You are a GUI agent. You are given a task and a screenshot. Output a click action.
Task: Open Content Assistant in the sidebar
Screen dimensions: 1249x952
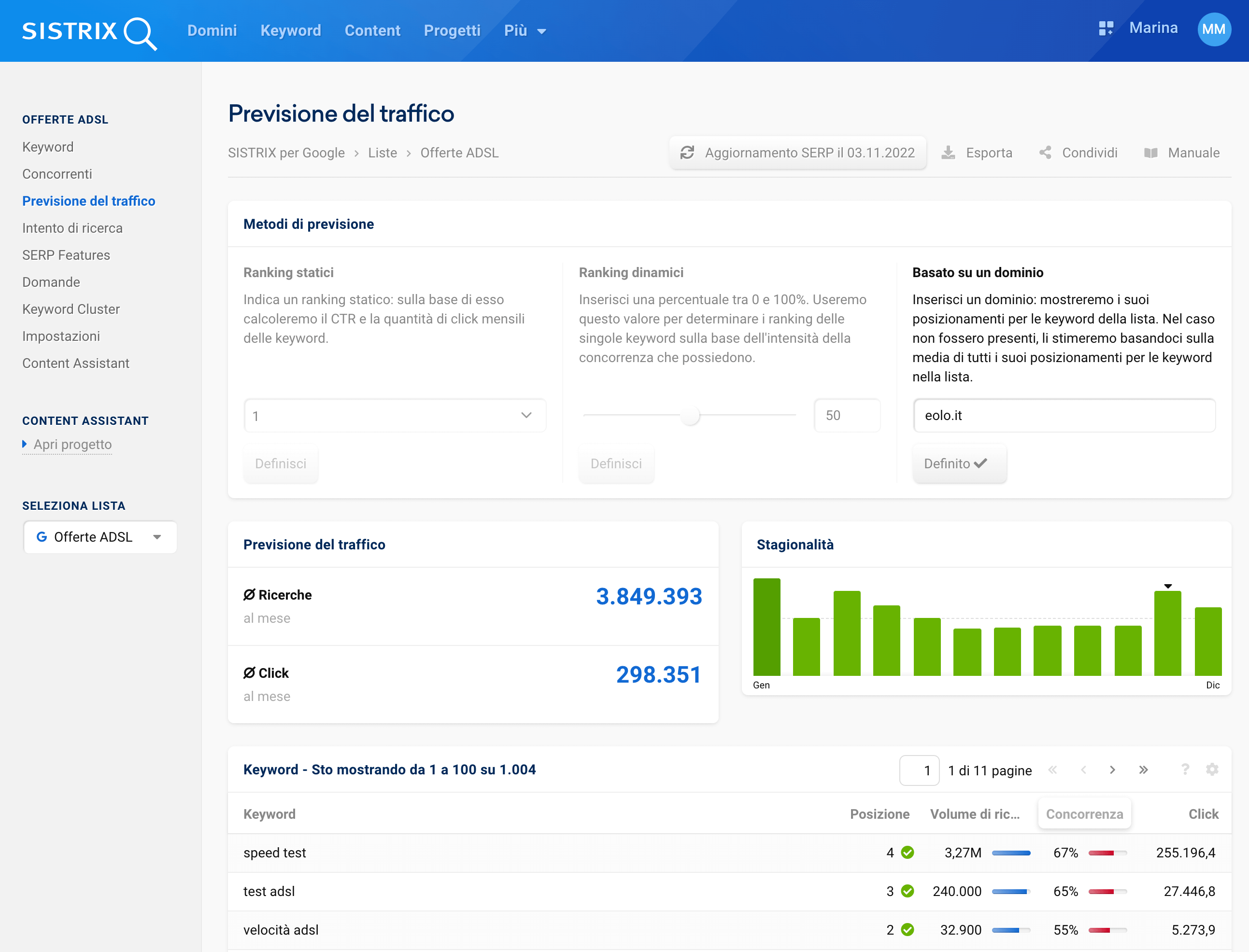[x=76, y=363]
